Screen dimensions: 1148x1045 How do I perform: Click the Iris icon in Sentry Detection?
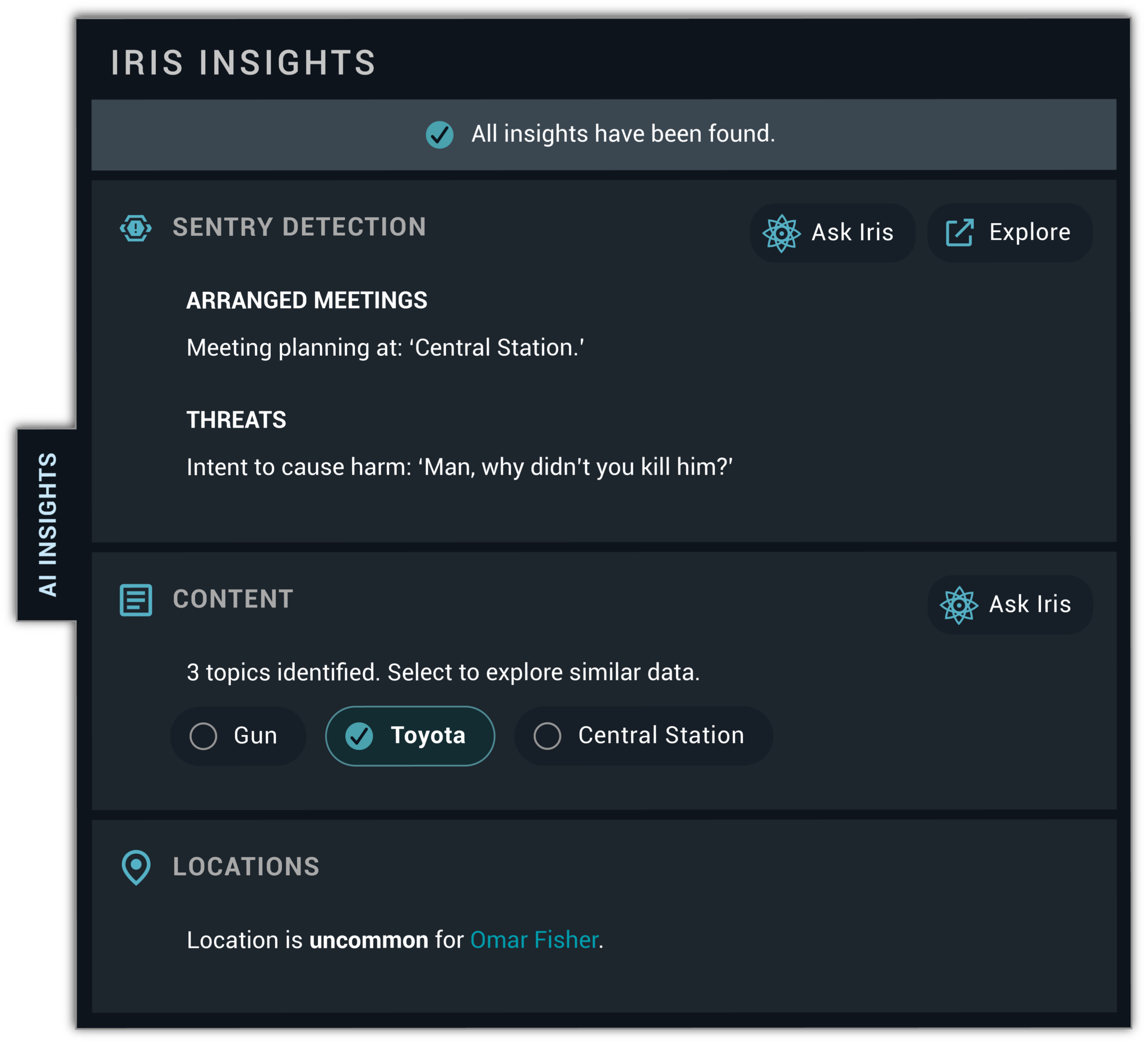[x=781, y=233]
